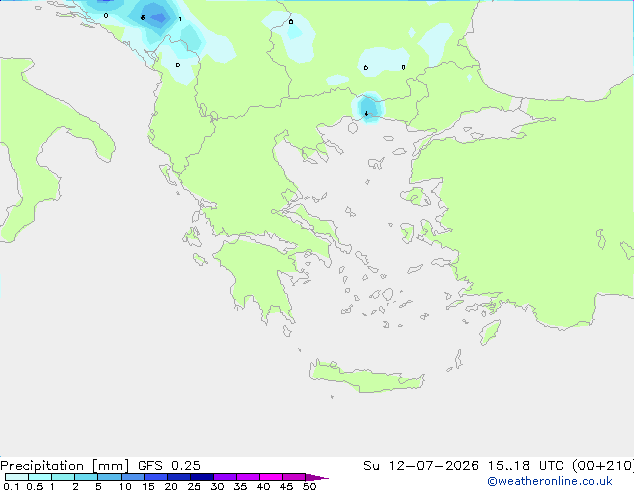Select the 35–40 mm legend color swatch
The height and width of the screenshot is (490, 634).
[x=247, y=477]
